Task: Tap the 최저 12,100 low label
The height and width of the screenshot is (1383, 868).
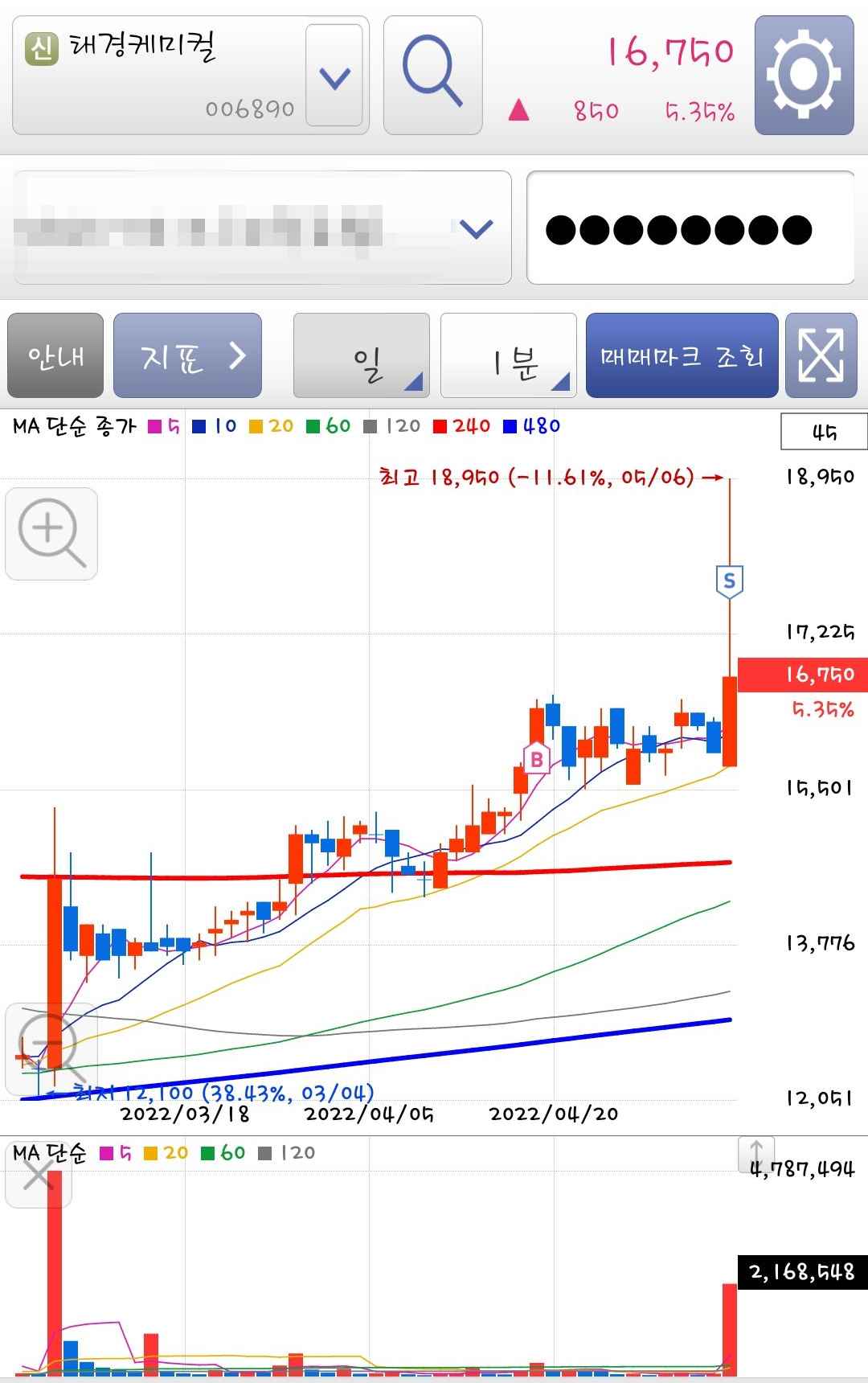Action: pos(223,1092)
